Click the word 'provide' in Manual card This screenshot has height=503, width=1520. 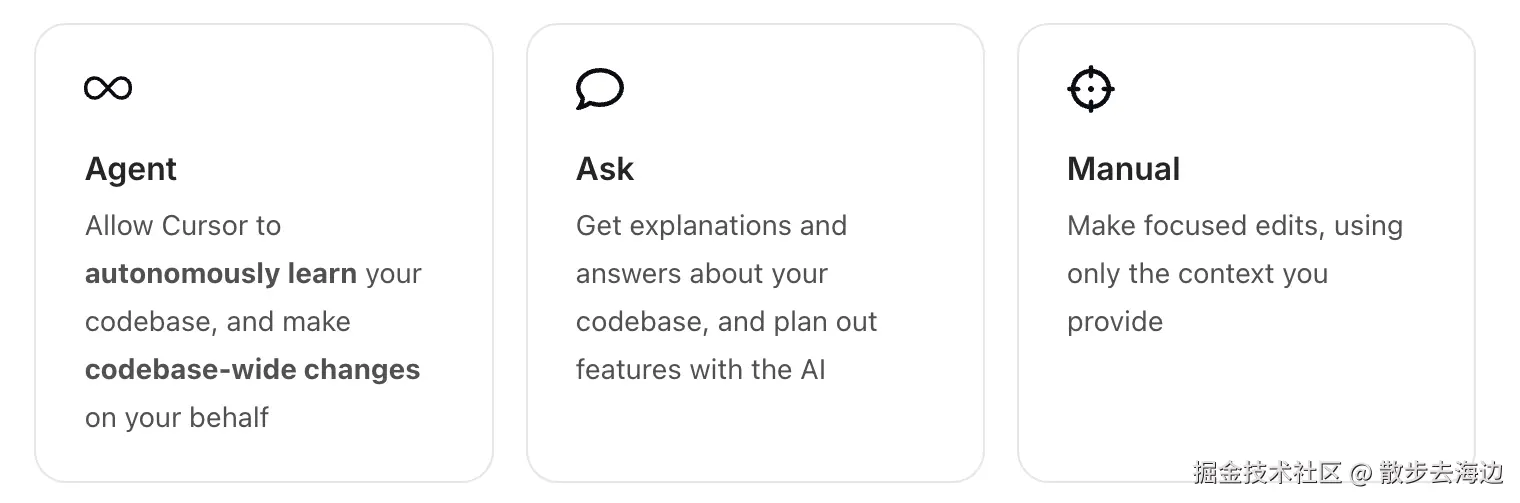[x=1115, y=322]
